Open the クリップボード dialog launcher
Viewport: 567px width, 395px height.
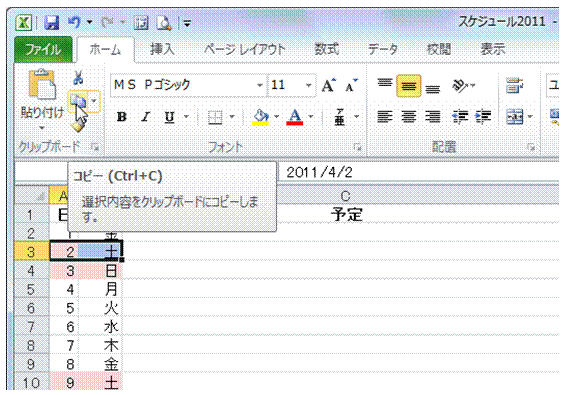95,147
